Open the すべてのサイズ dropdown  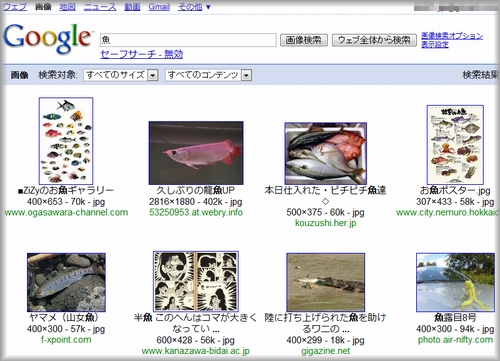121,75
